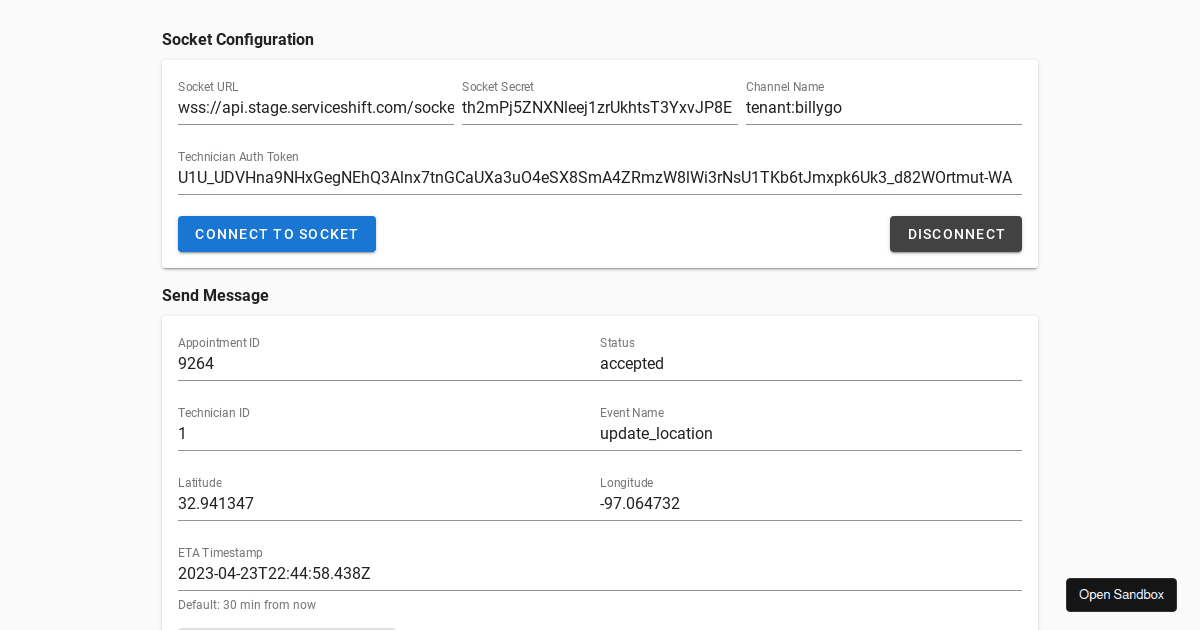
Task: Click the small 'Socket URL' label text
Action: [x=208, y=87]
